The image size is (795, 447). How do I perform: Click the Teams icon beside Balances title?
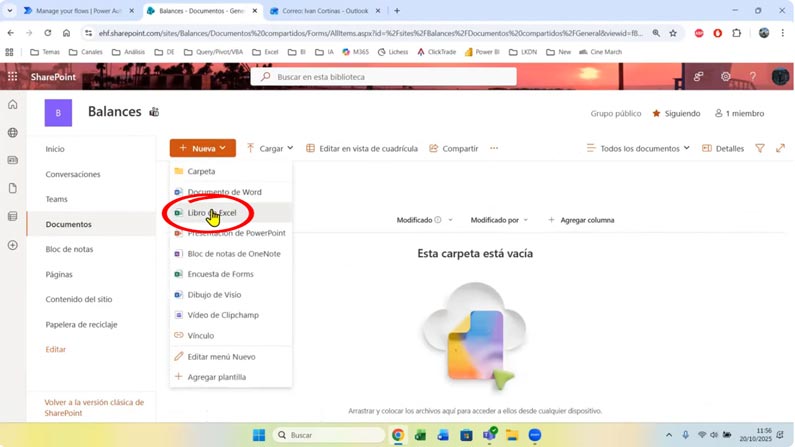154,112
